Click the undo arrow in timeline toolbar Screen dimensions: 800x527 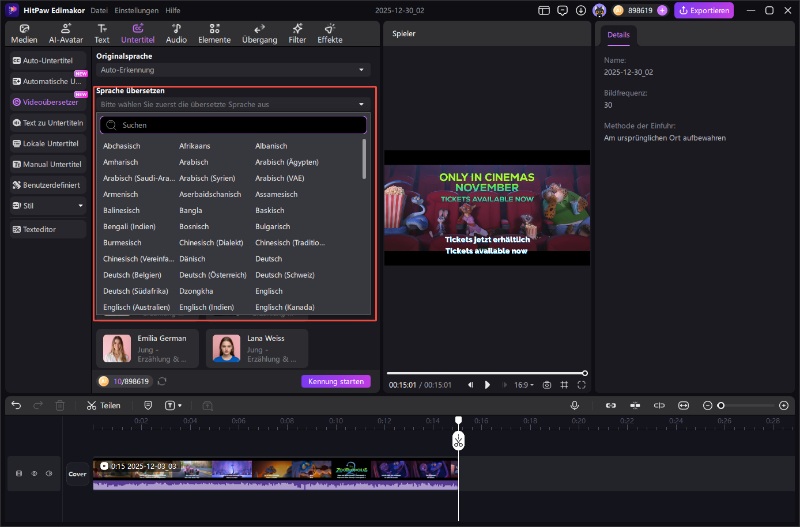[x=16, y=405]
